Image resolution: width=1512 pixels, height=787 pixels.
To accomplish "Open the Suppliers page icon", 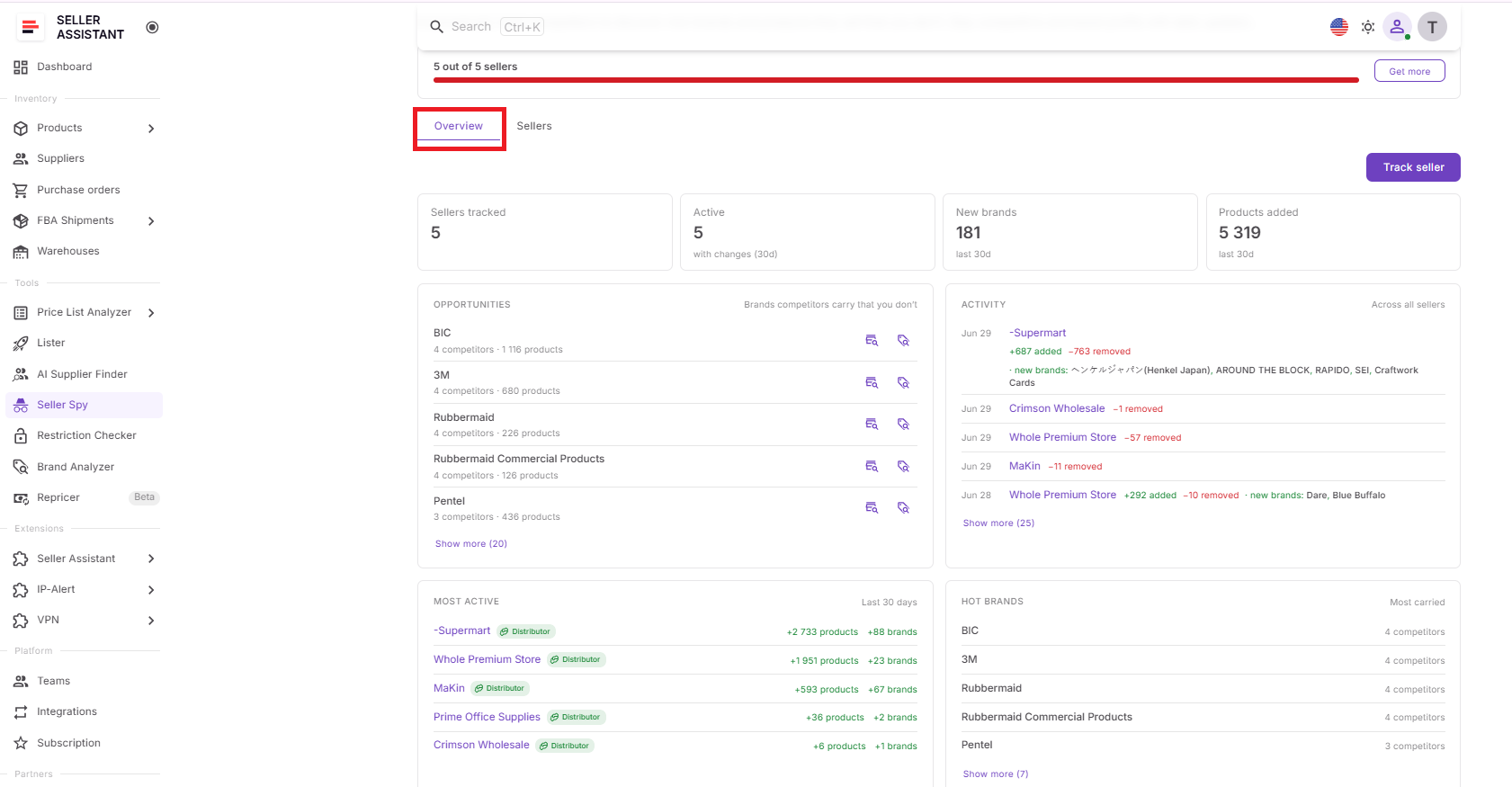I will (x=21, y=159).
